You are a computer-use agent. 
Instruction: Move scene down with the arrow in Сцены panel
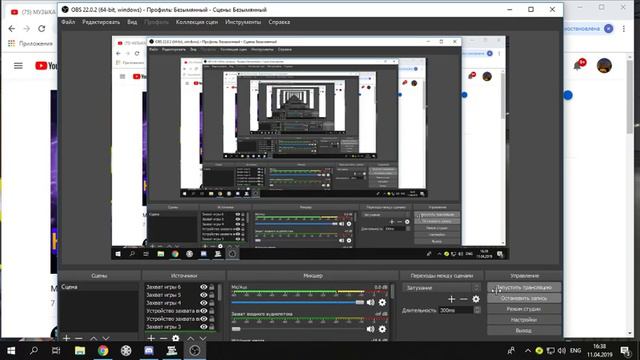106,338
